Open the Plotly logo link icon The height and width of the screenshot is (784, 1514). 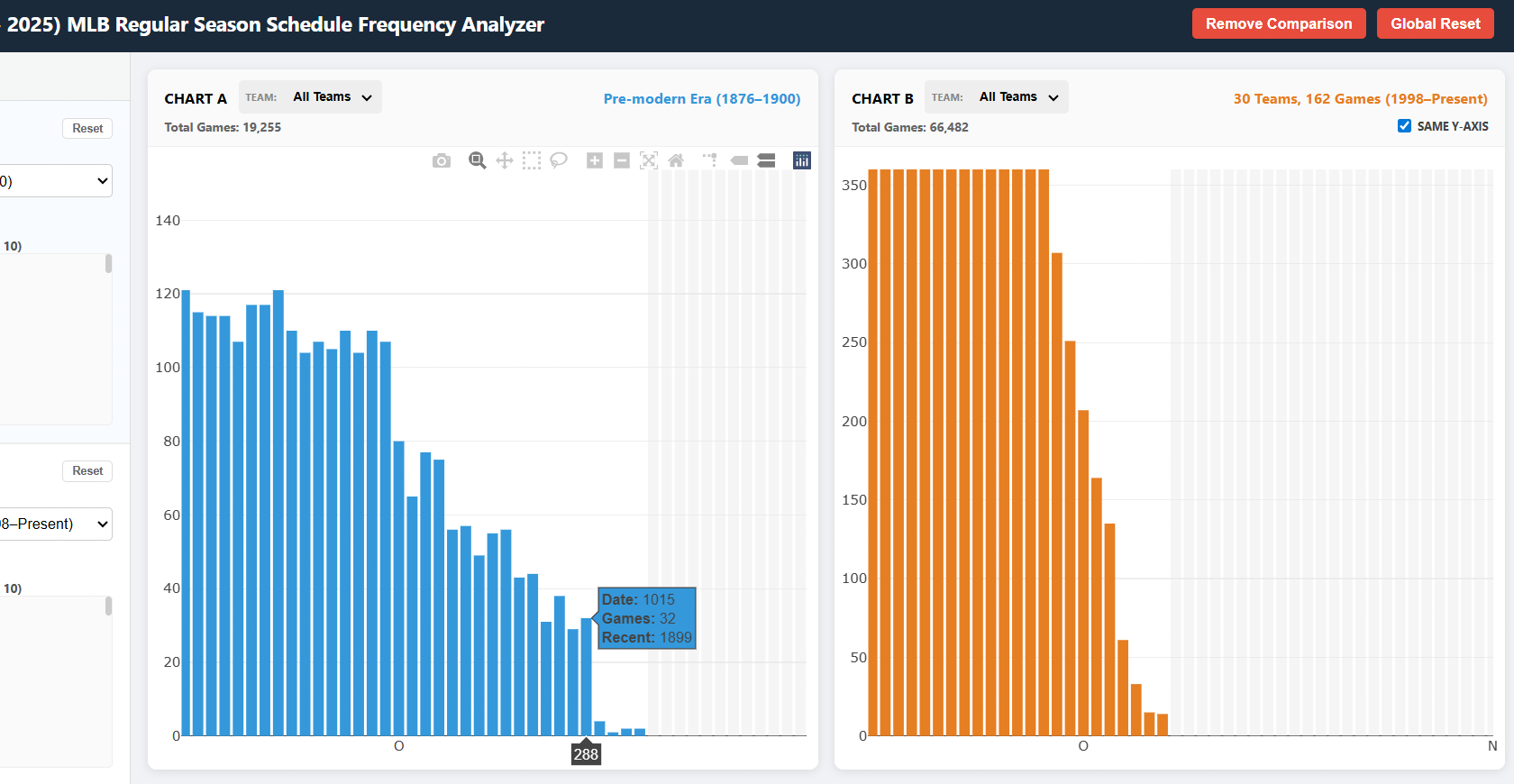coord(802,160)
